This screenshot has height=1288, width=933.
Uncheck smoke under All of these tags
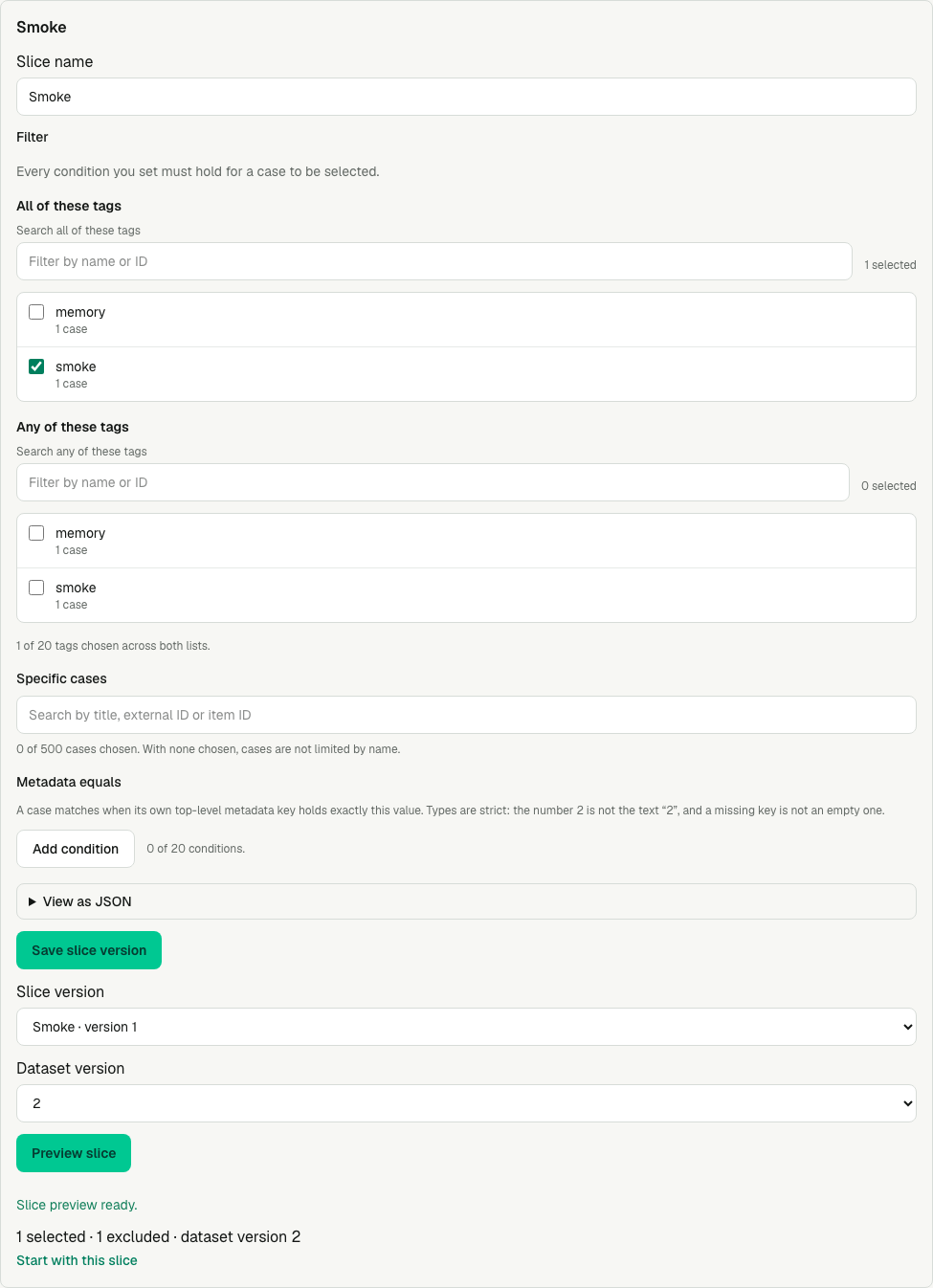coord(36,366)
